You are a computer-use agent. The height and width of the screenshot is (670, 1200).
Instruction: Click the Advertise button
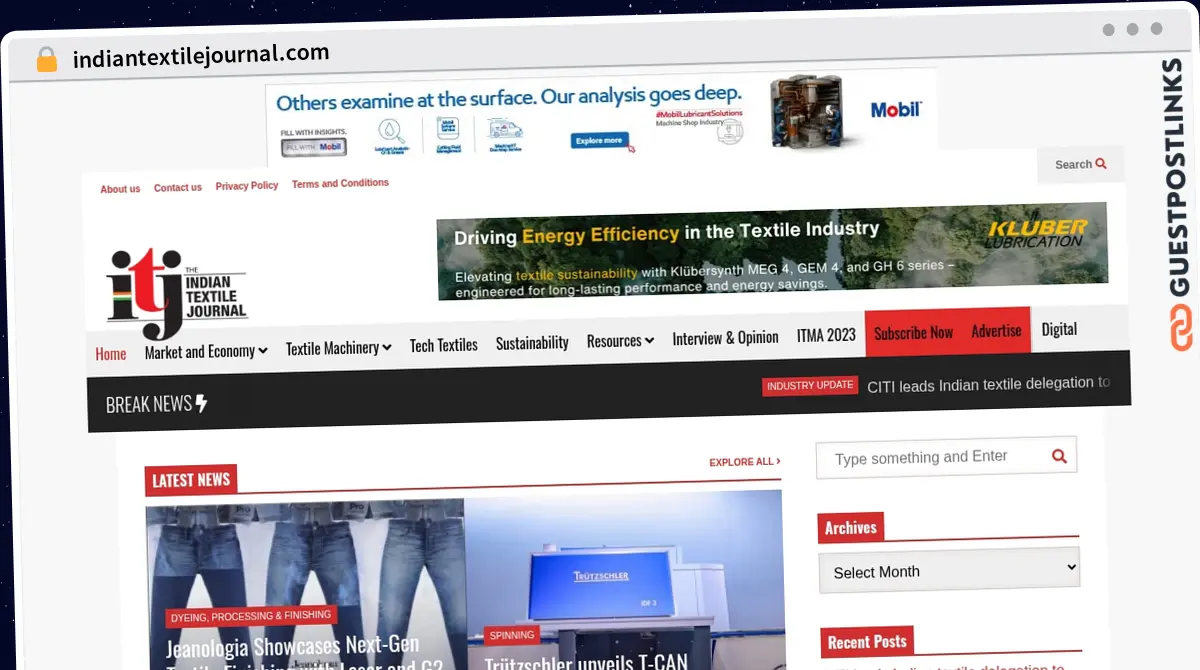click(996, 330)
